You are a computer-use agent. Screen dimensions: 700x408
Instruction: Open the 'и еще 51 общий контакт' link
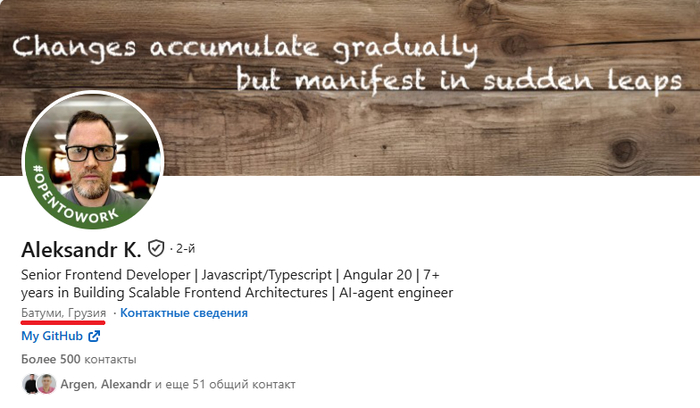(x=225, y=384)
